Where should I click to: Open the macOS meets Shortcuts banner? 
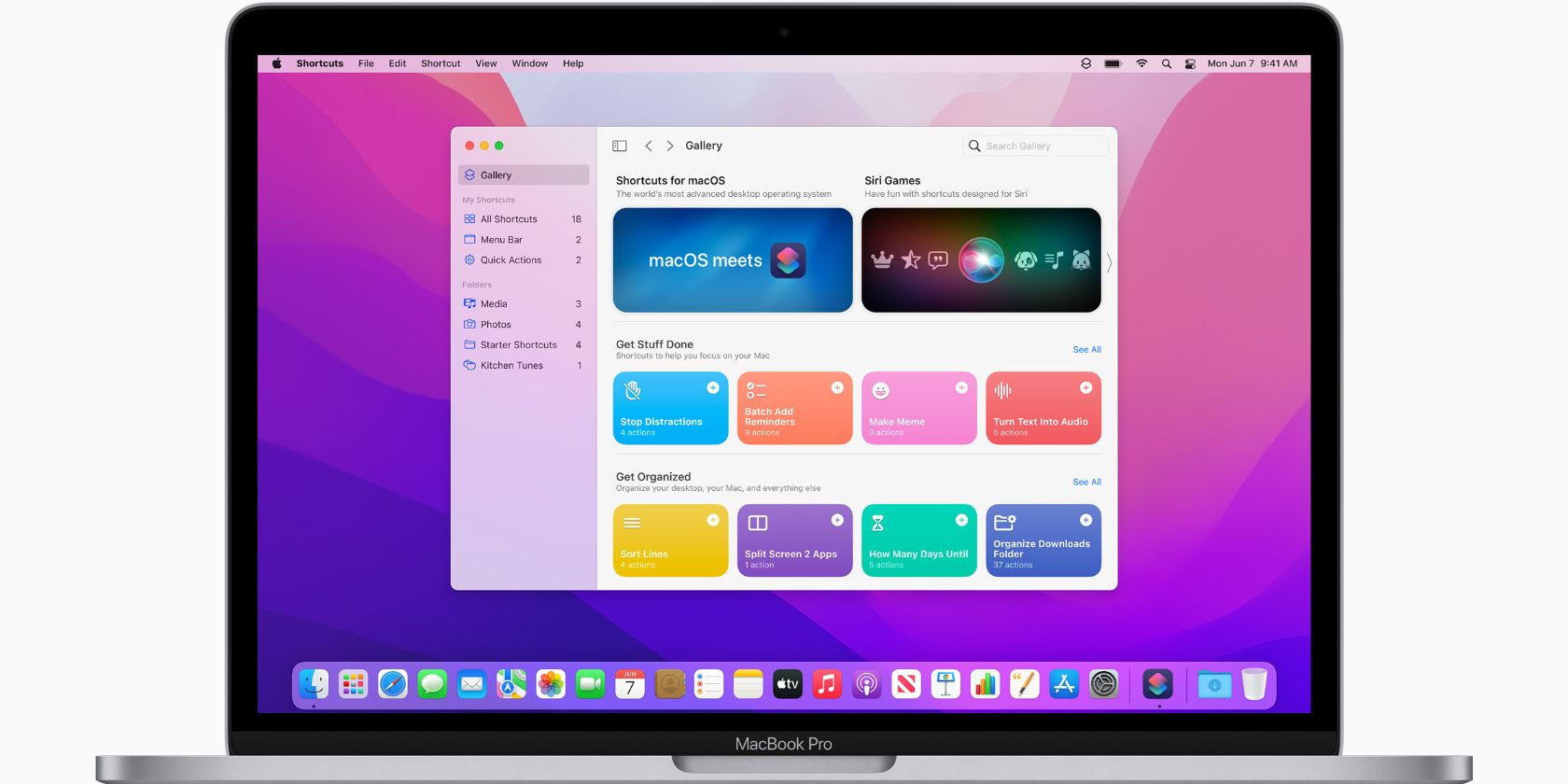pos(733,260)
